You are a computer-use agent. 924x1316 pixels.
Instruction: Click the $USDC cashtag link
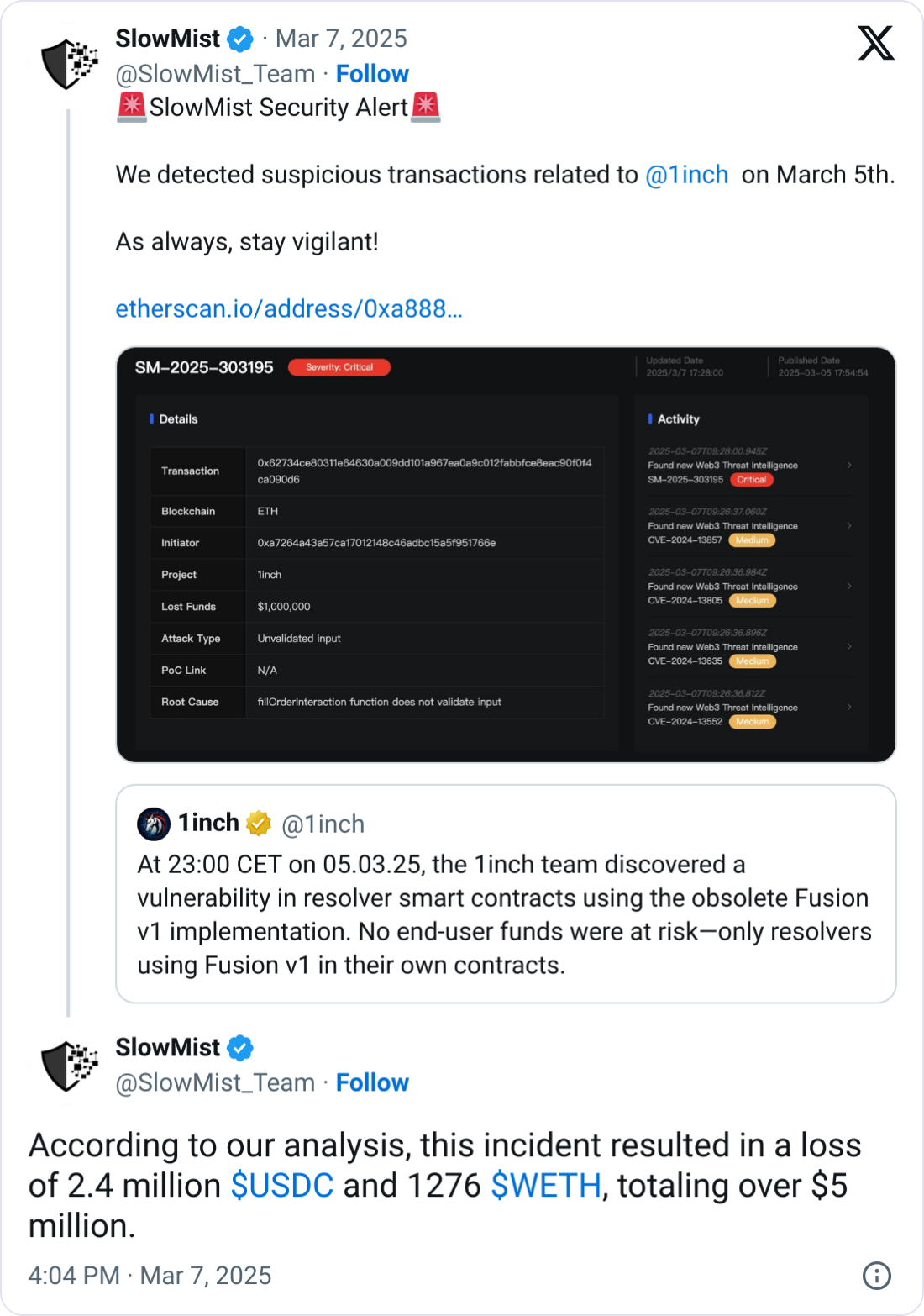(282, 1186)
